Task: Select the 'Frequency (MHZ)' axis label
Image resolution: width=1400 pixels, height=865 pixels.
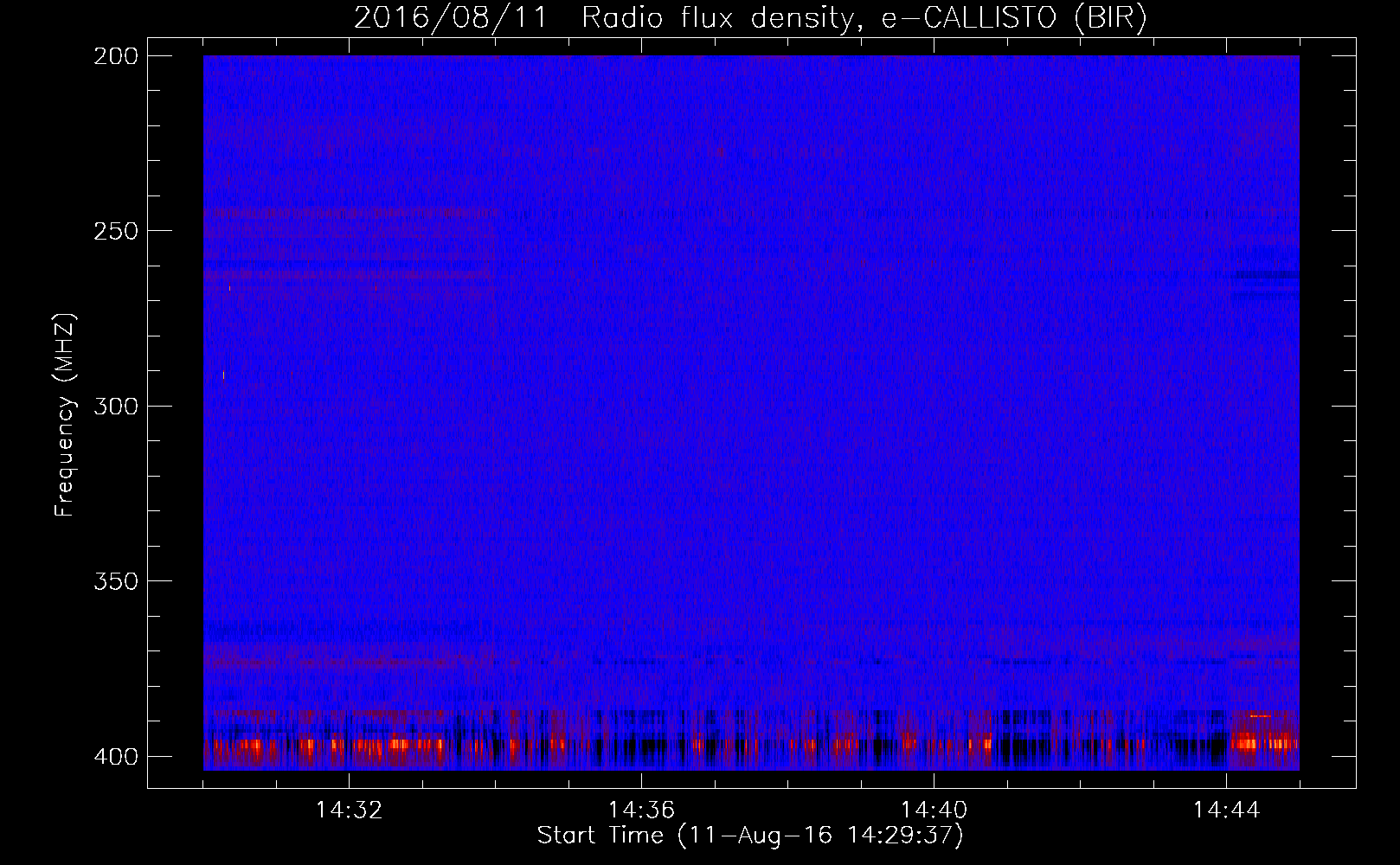Action: tap(65, 414)
